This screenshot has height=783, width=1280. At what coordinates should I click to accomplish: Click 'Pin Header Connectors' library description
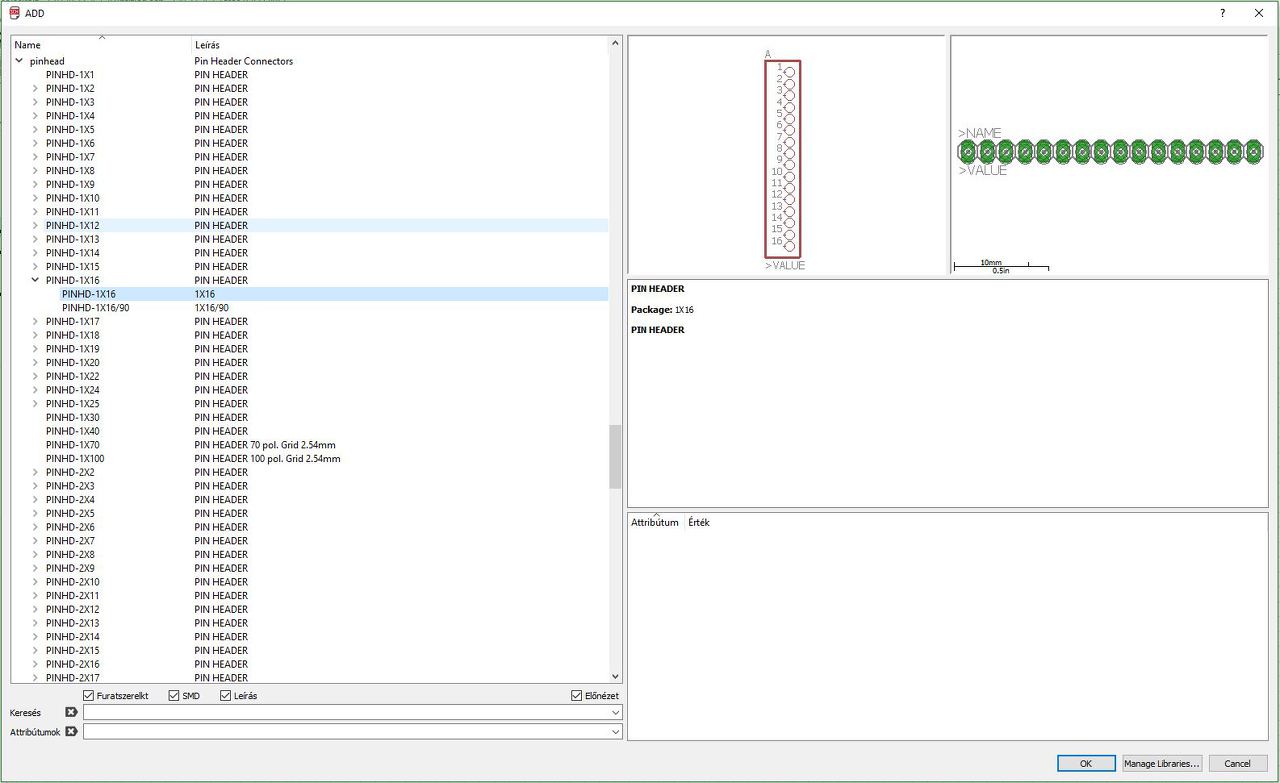coord(244,61)
